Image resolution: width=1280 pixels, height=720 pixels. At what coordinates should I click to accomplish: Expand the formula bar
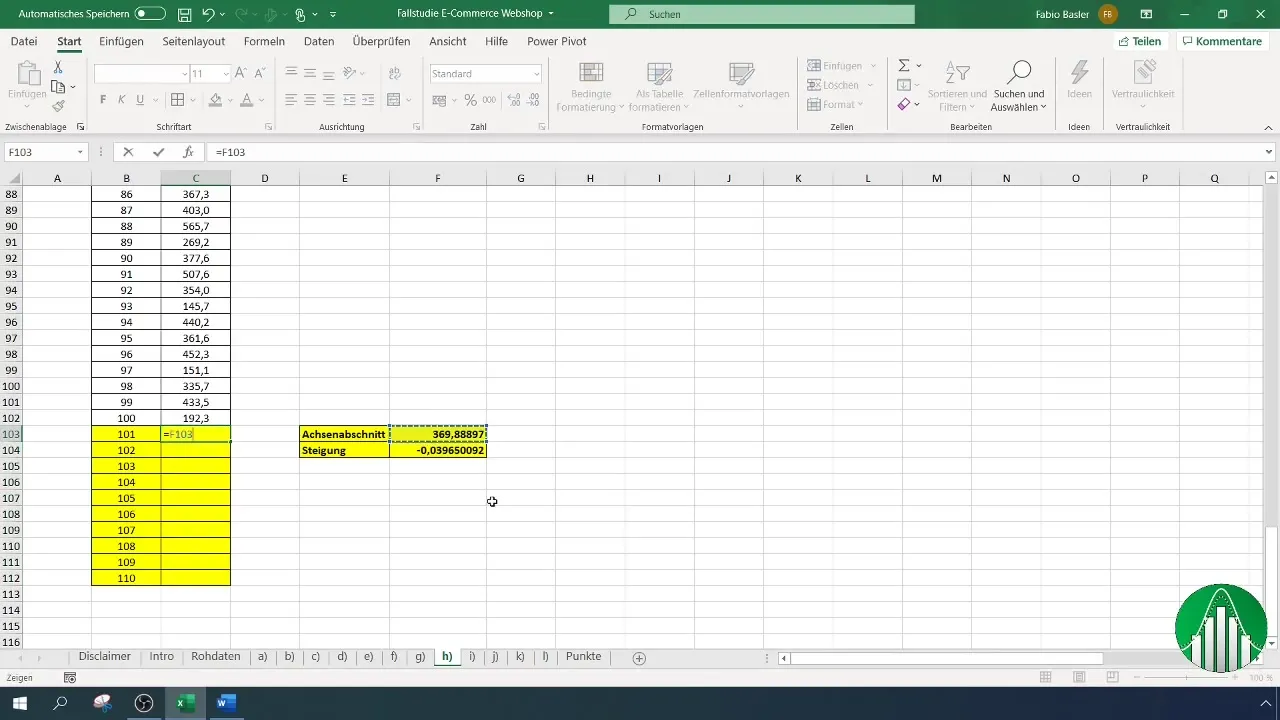click(x=1269, y=152)
